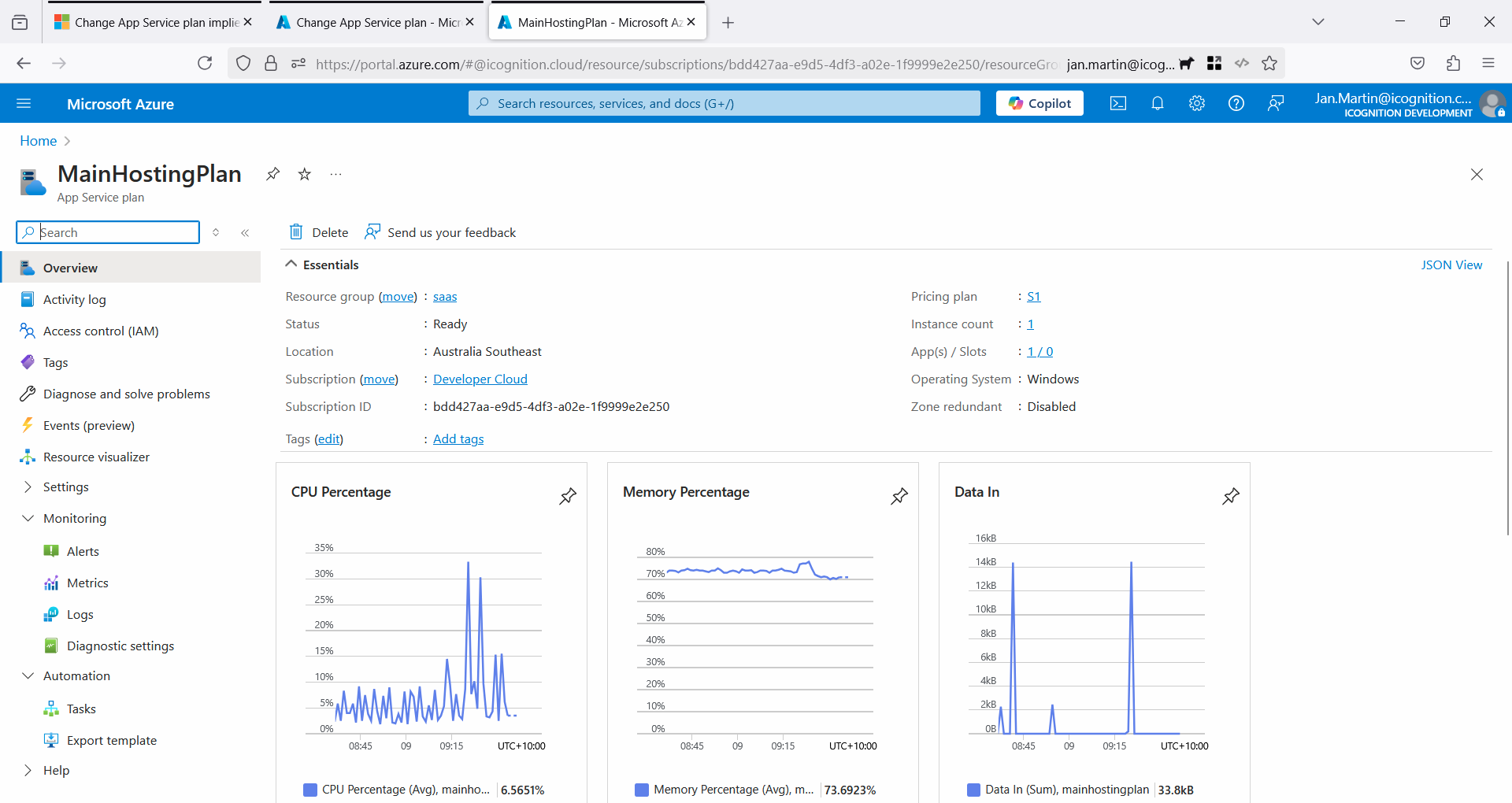Click the CPU Percentage legend color swatch
The height and width of the screenshot is (803, 1512).
(x=310, y=790)
